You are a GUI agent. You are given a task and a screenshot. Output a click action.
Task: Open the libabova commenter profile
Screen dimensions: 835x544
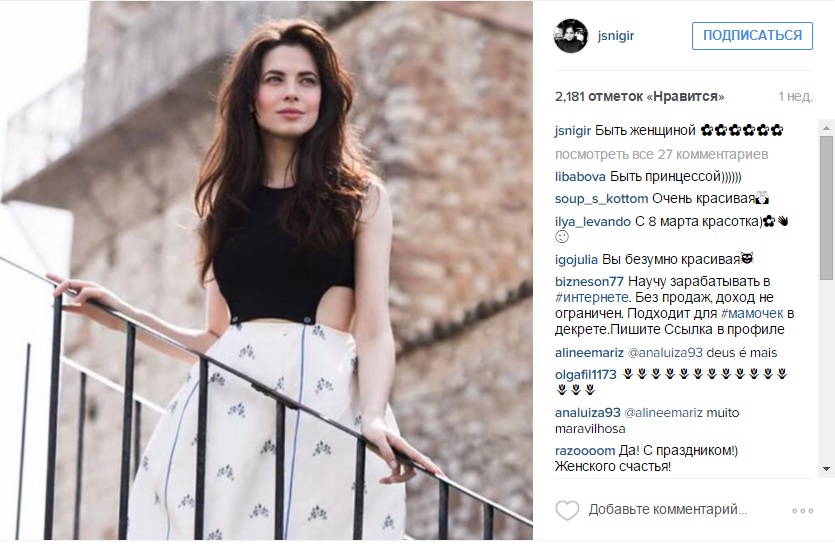tap(580, 177)
